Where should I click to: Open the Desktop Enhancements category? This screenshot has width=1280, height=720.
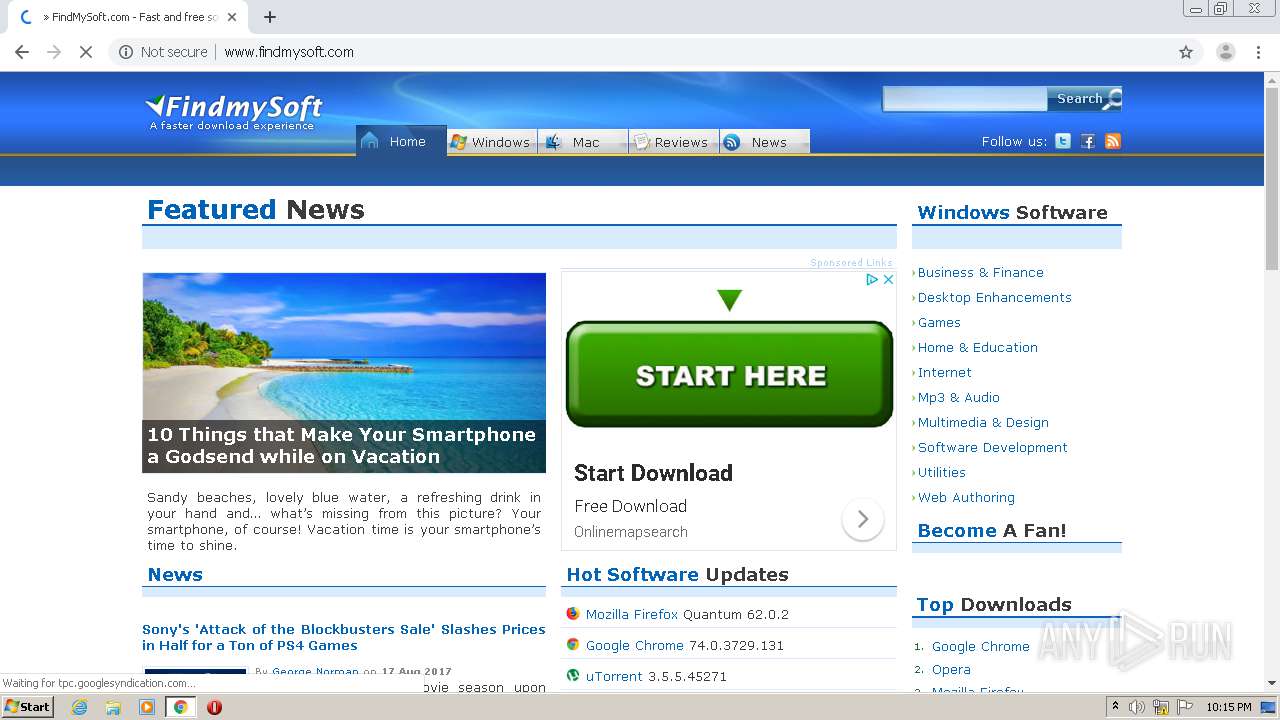pos(994,297)
